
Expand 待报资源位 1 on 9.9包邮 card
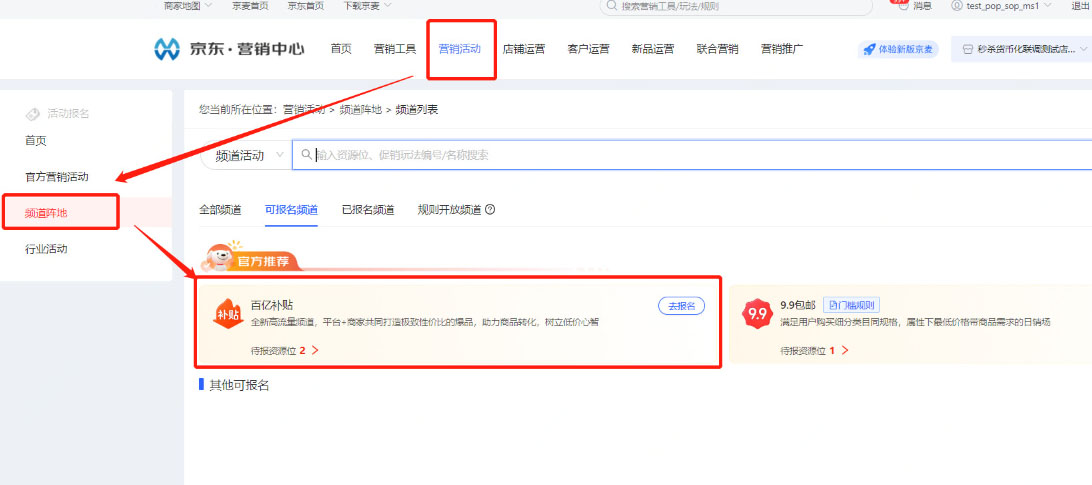coord(815,351)
